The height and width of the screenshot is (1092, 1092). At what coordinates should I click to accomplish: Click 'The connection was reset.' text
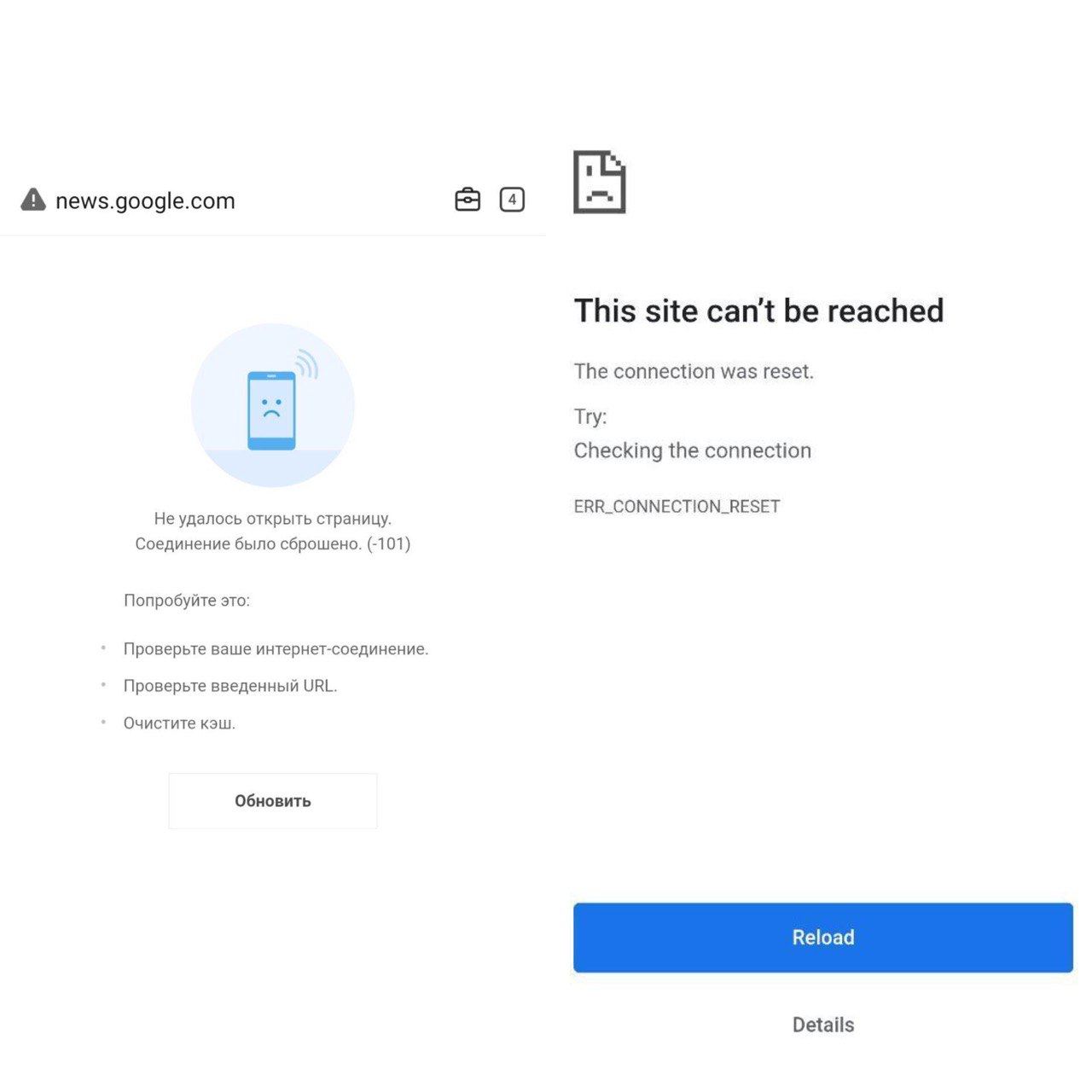click(x=694, y=371)
